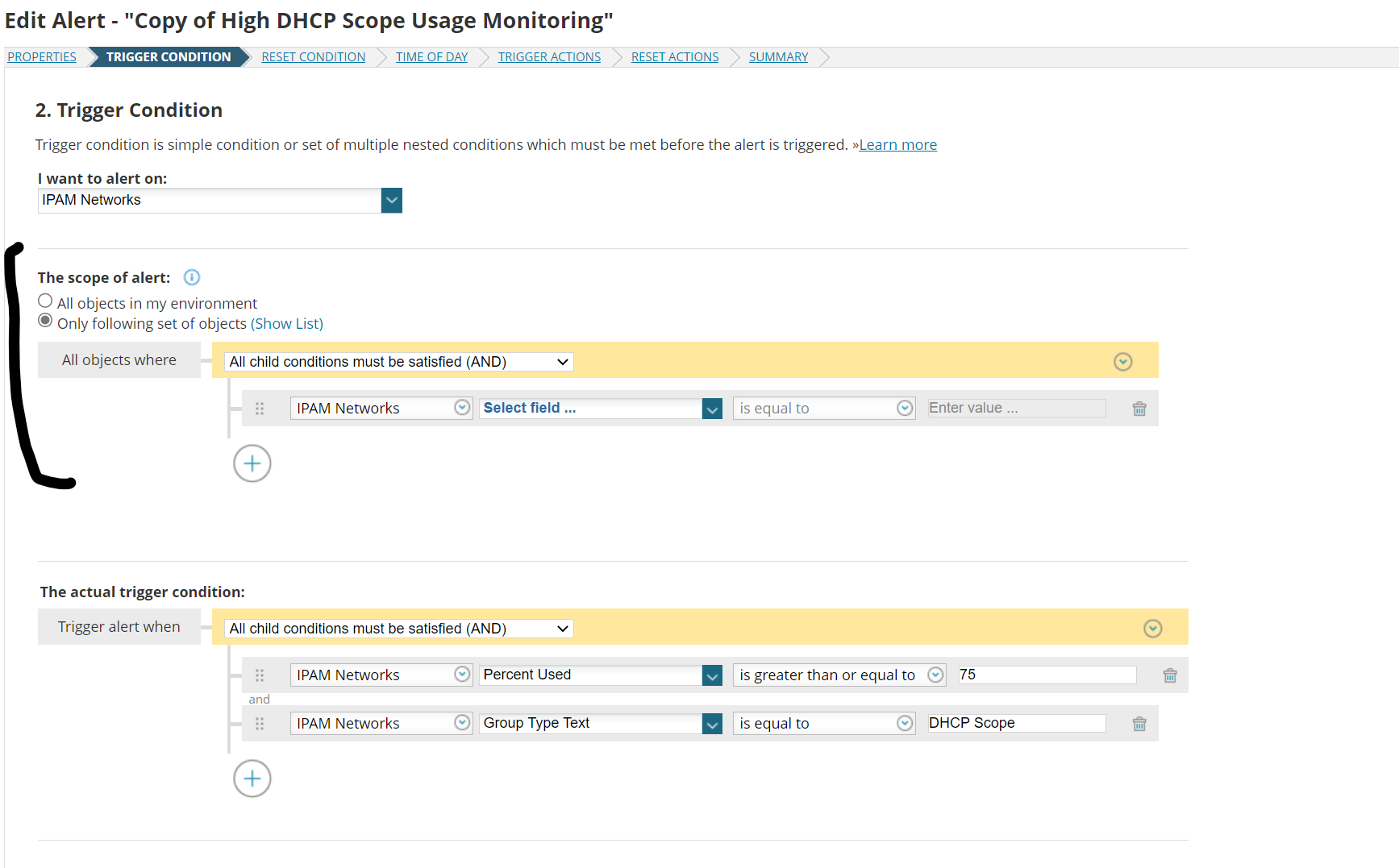
Task: Select Only following set of objects option
Action: 46,321
